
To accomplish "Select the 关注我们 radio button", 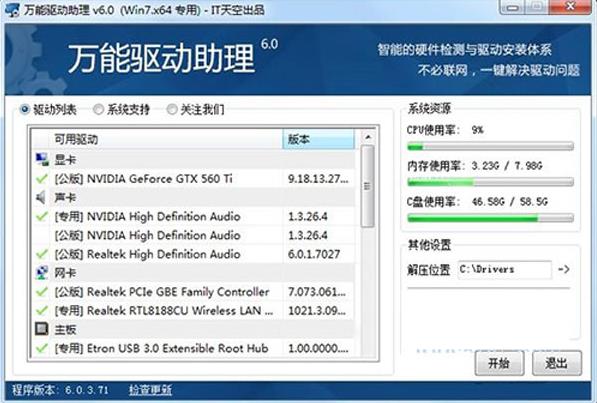I will tap(172, 110).
